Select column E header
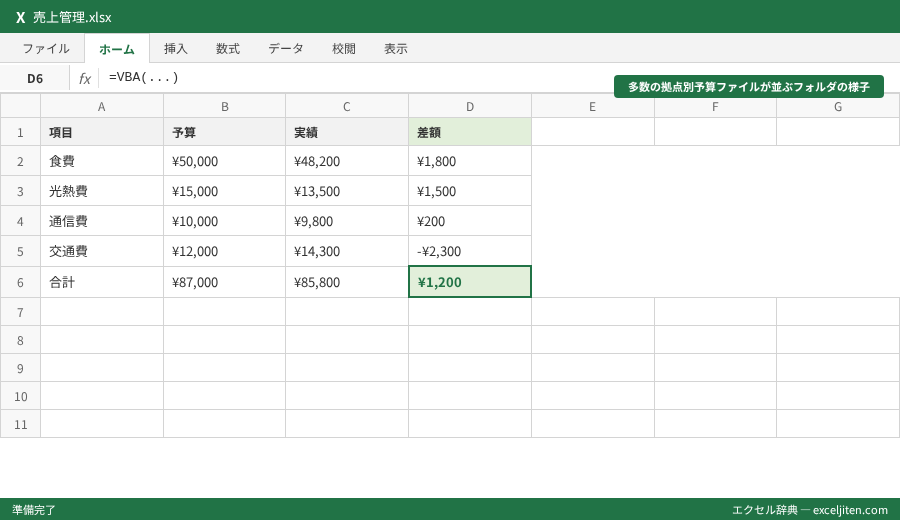 click(592, 106)
